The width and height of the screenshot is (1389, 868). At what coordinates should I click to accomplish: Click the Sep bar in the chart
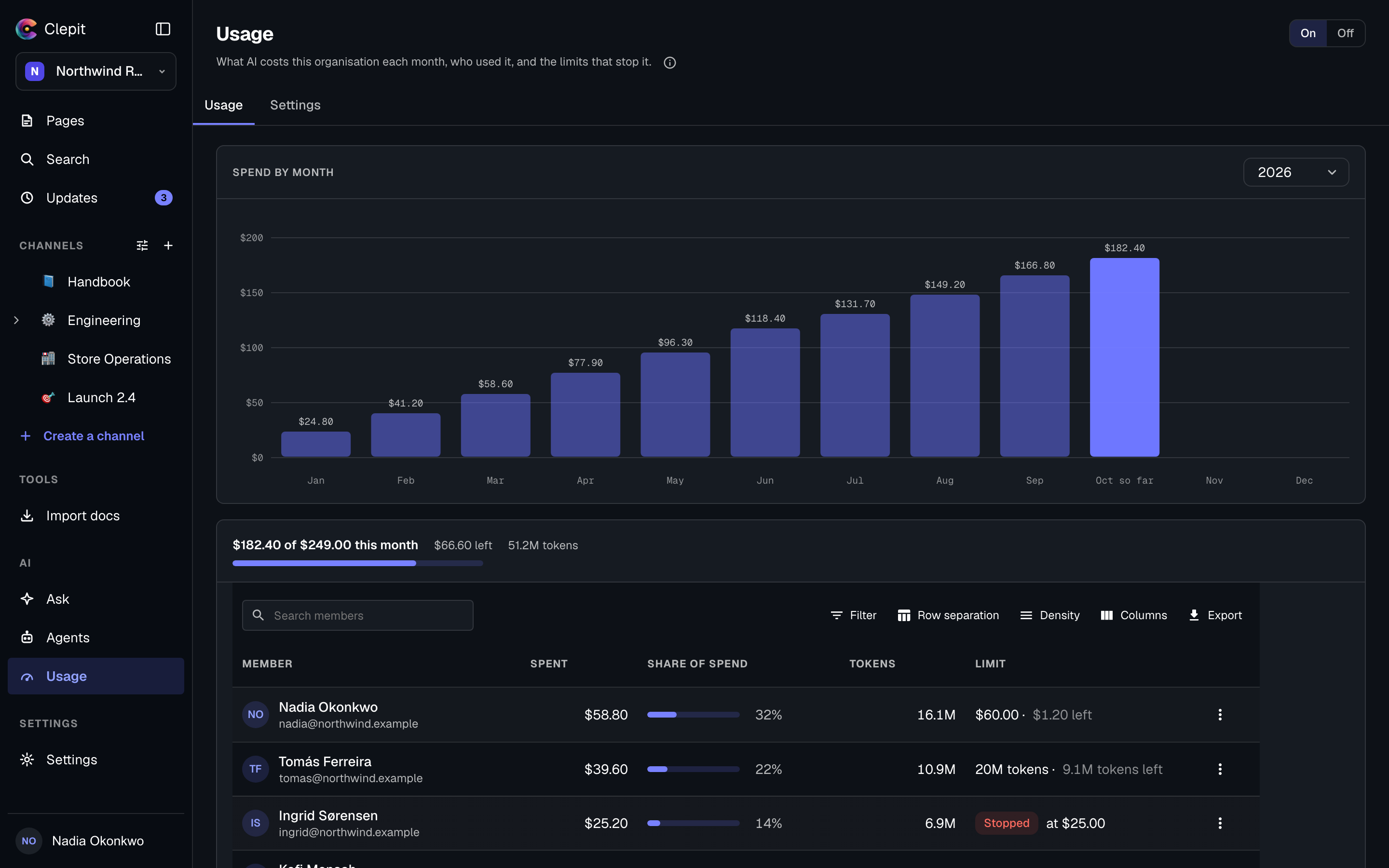pos(1035,366)
